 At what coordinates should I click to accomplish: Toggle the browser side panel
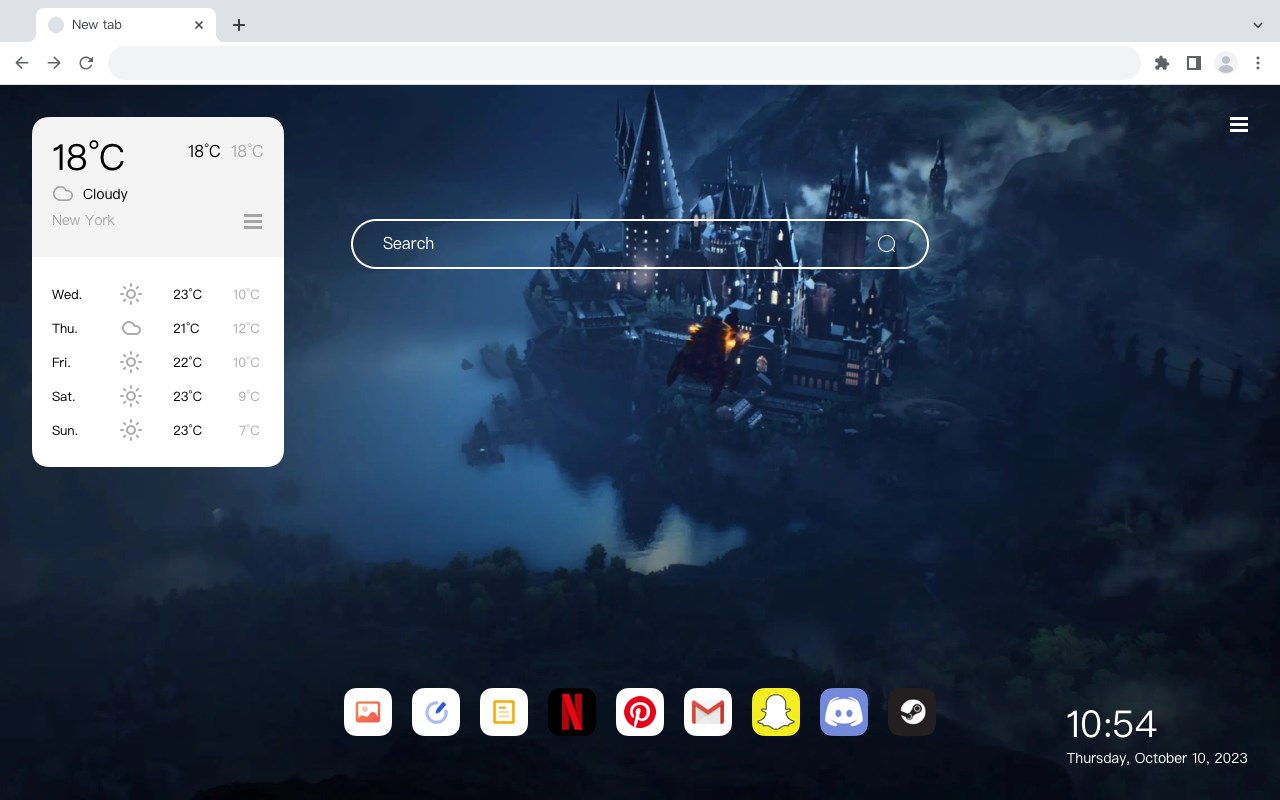point(1193,63)
